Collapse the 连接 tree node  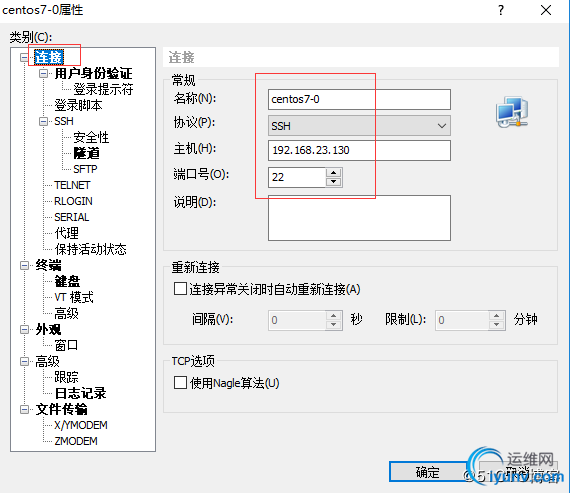(24, 57)
